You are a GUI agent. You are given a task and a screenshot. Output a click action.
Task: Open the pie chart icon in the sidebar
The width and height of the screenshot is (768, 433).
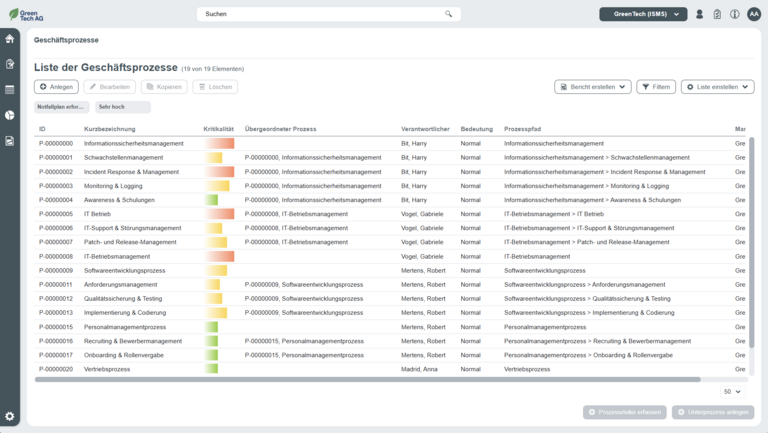click(x=10, y=115)
